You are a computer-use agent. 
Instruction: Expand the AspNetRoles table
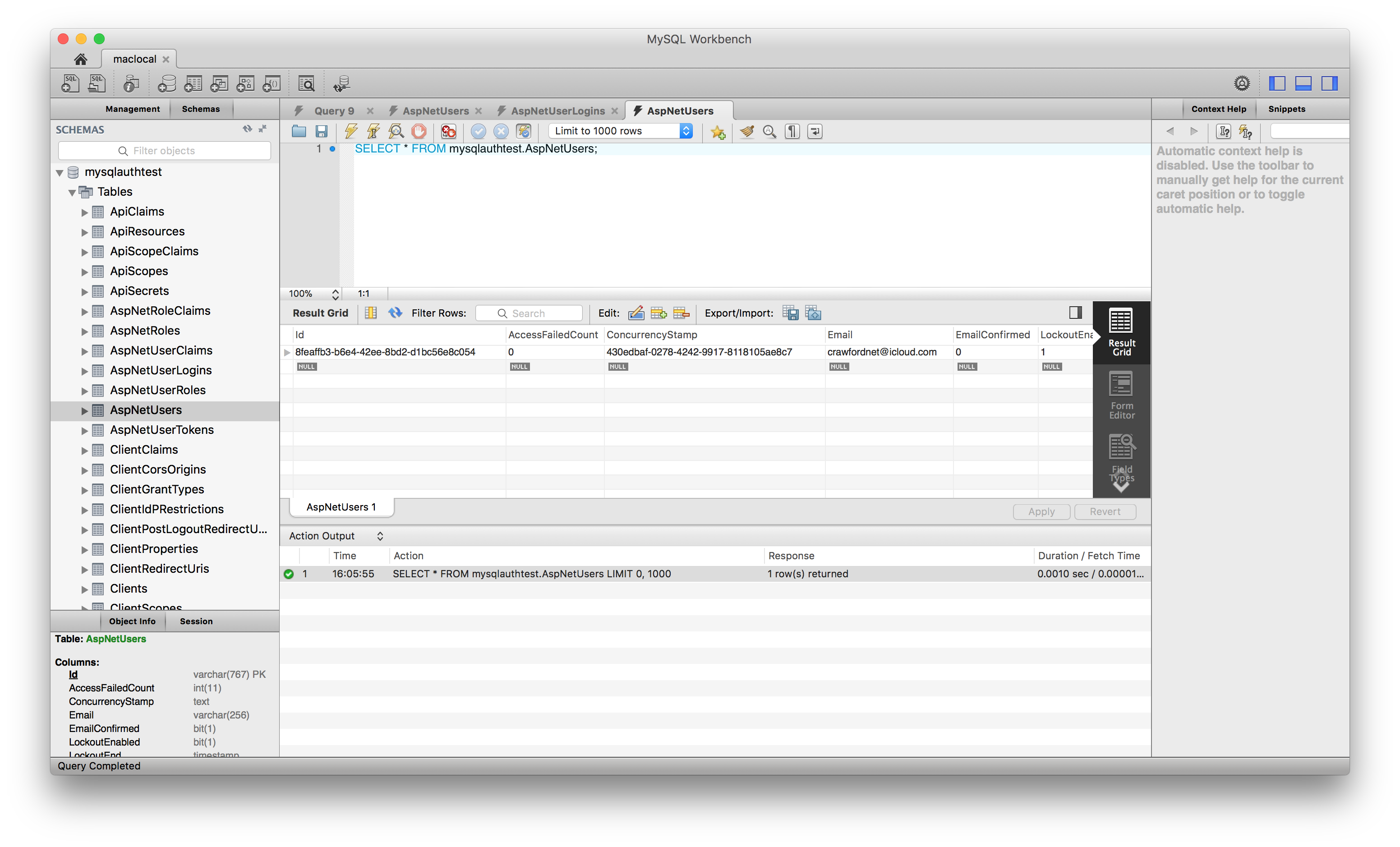85,331
